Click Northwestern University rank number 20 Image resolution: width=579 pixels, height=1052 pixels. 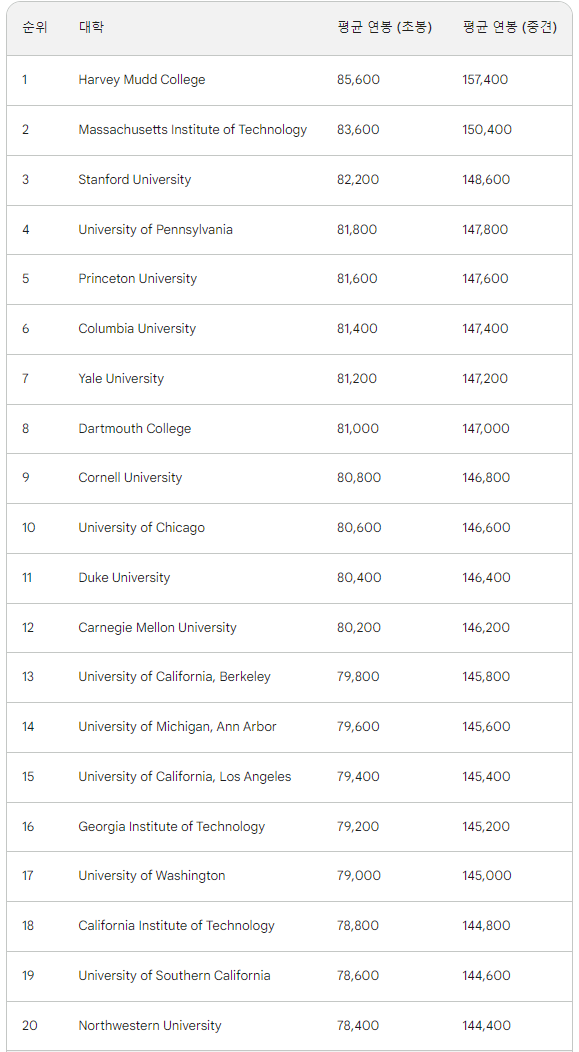30,1026
